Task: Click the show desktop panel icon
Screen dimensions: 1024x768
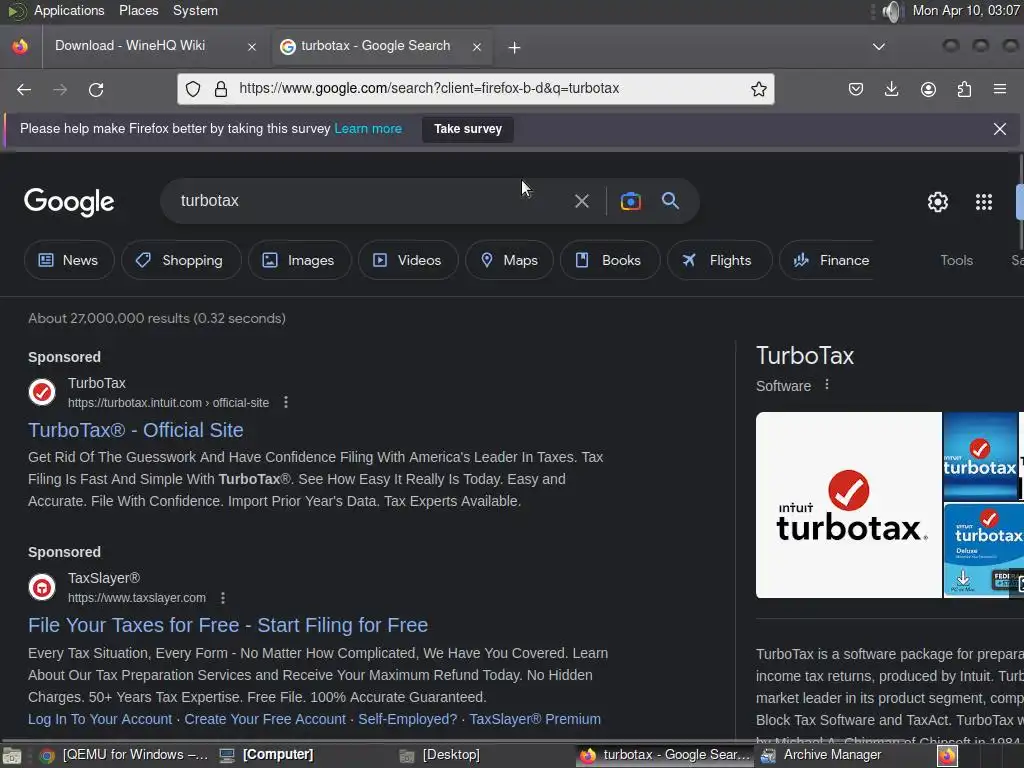Action: pyautogui.click(x=12, y=756)
